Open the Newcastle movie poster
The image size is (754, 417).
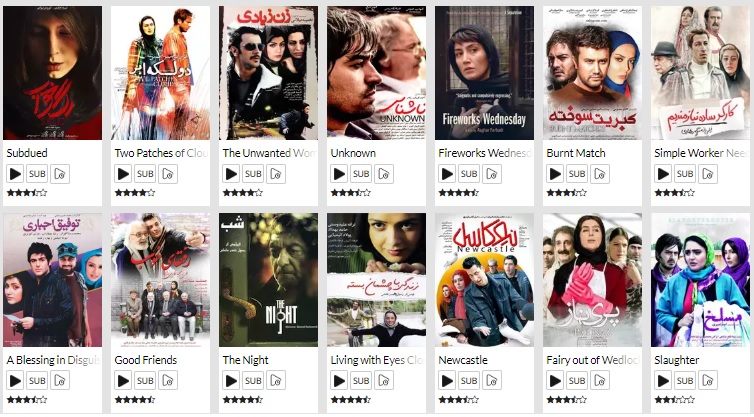pyautogui.click(x=484, y=279)
